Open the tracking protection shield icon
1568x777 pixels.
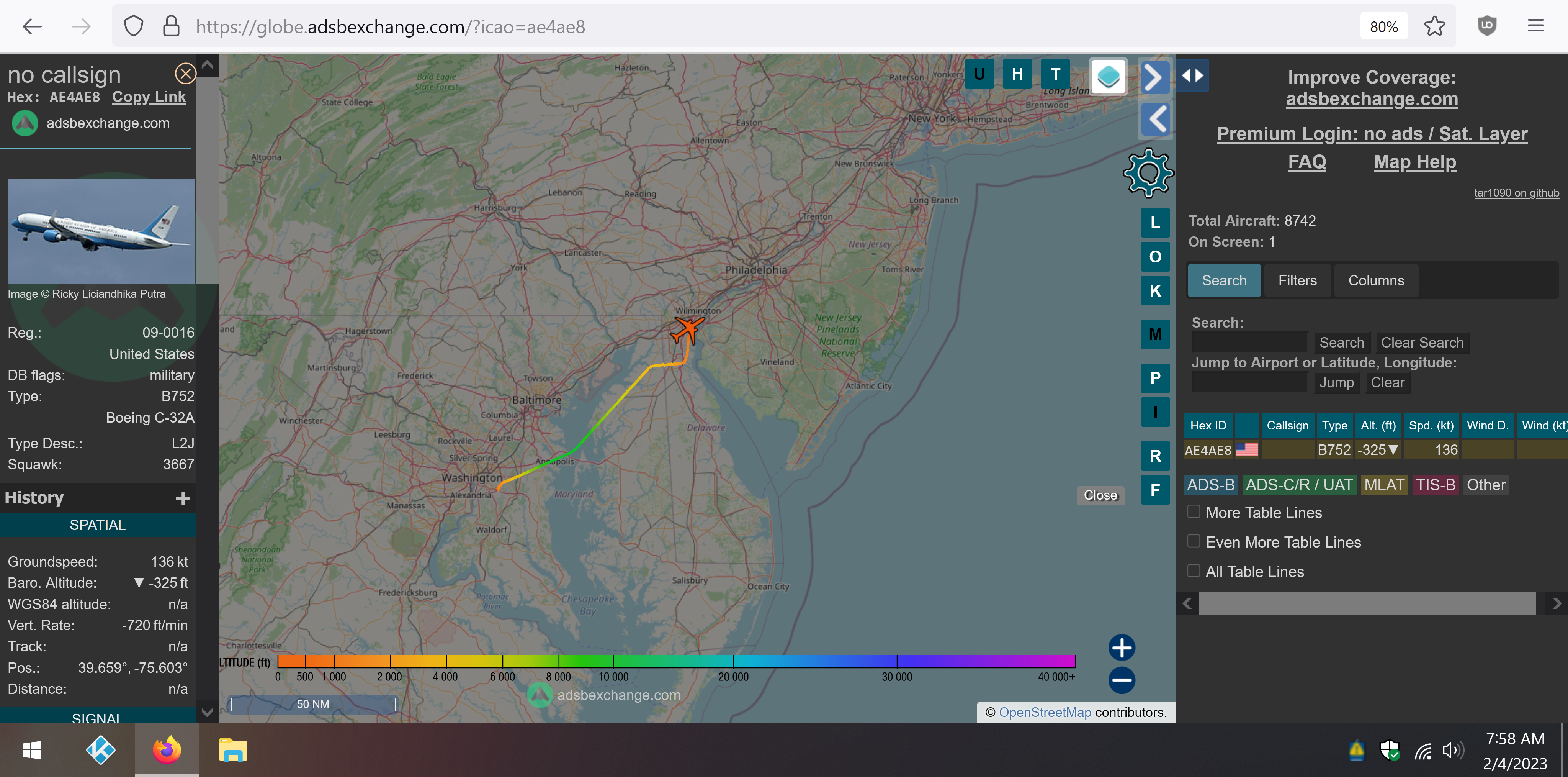click(133, 26)
